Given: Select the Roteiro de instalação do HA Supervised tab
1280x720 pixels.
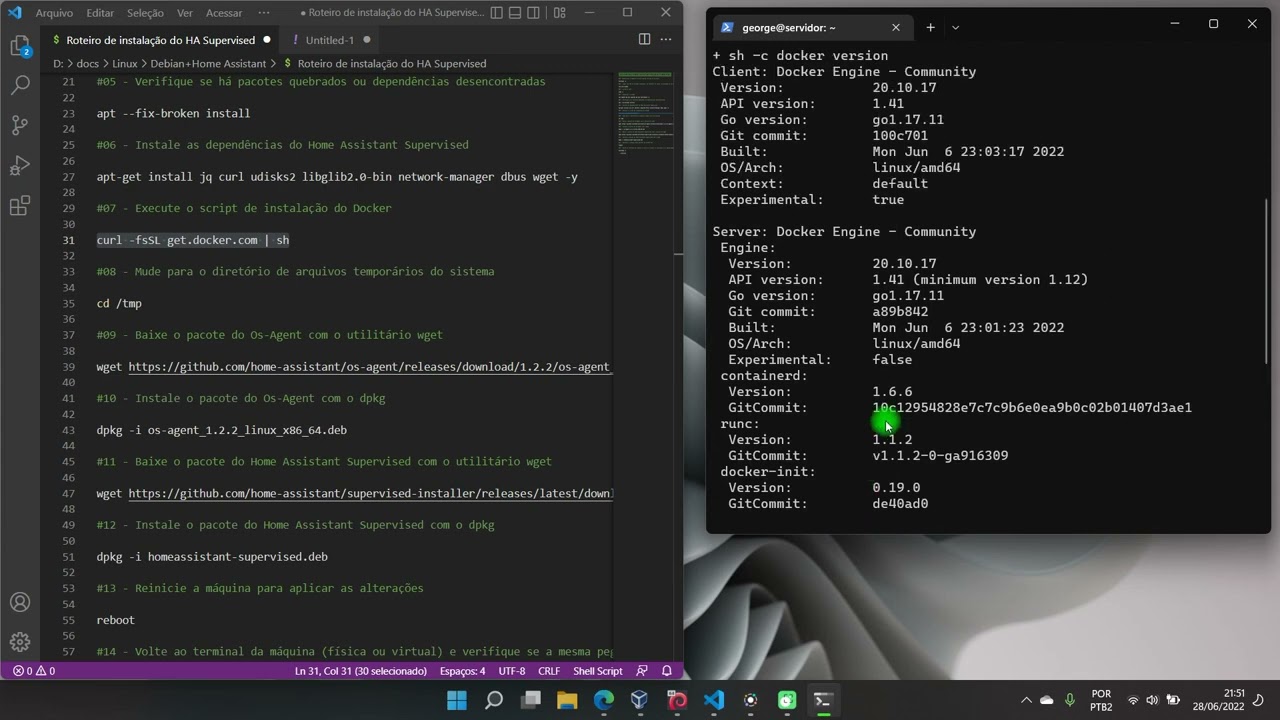Looking at the screenshot, I should click(x=160, y=40).
